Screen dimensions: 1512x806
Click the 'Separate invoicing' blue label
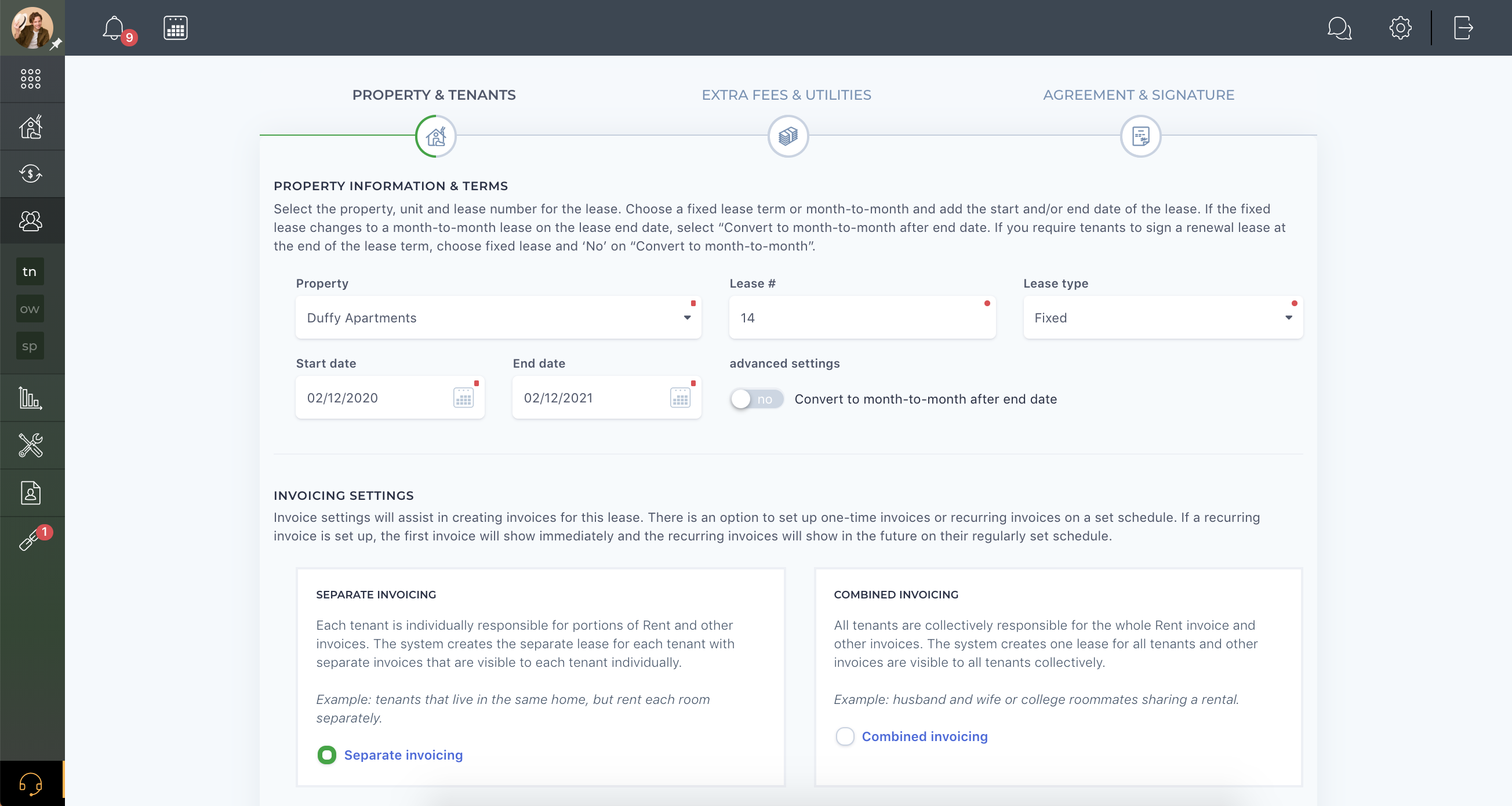[404, 755]
